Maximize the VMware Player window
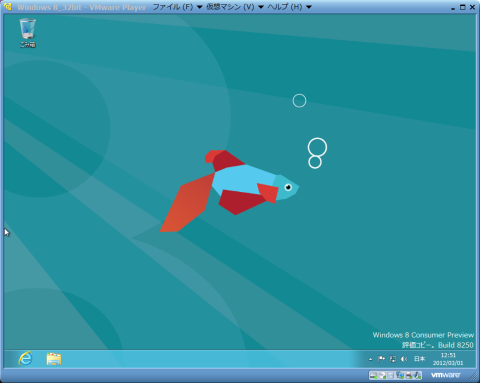This screenshot has width=480, height=383. (462, 7)
